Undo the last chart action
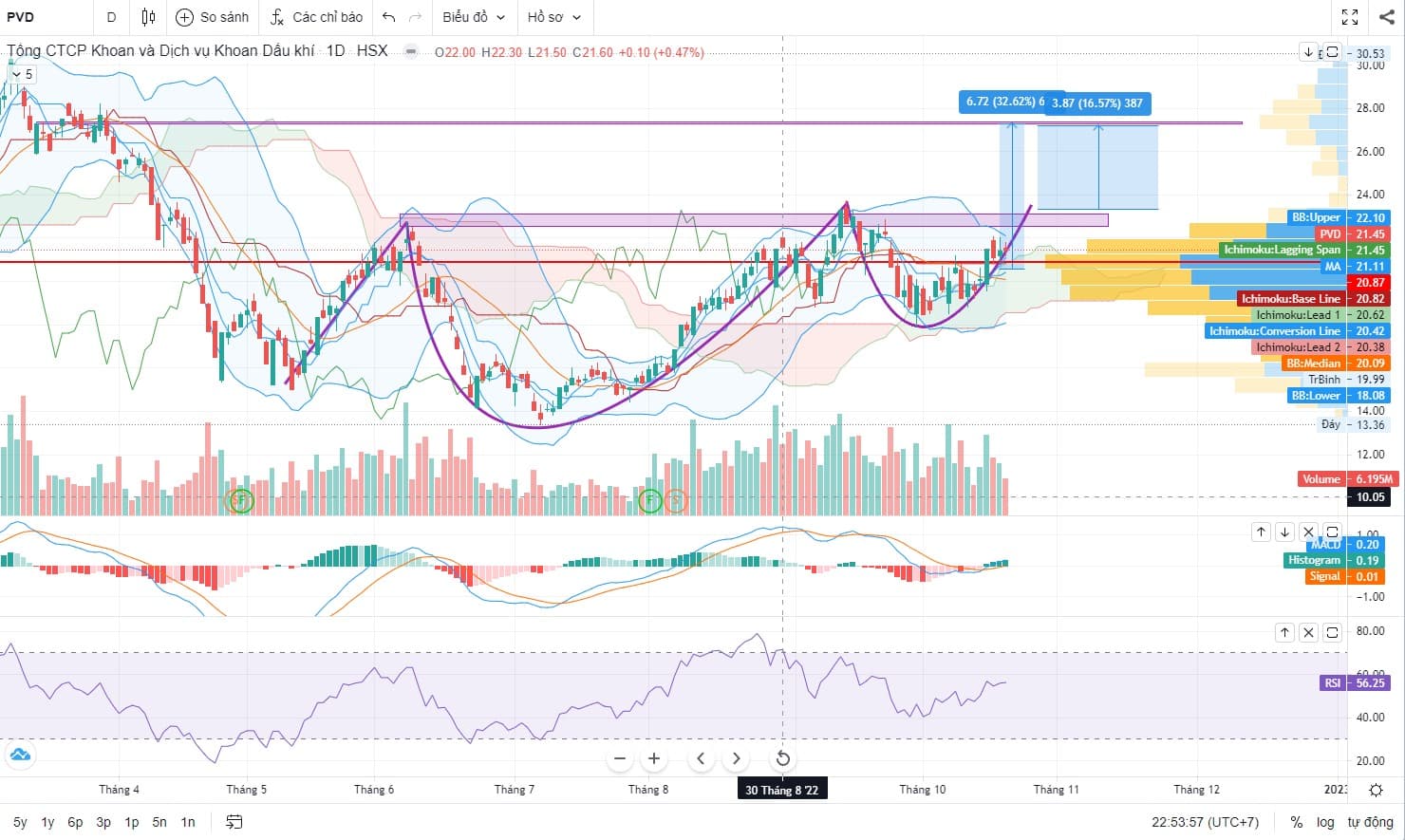Viewport: 1405px width, 840px height. (x=388, y=17)
